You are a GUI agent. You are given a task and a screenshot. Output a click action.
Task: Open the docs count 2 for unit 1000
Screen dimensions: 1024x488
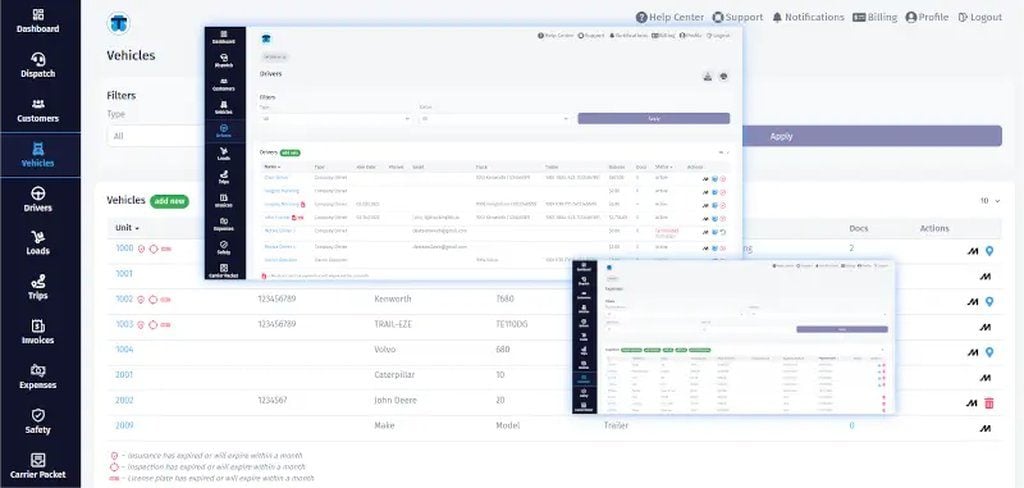[852, 248]
